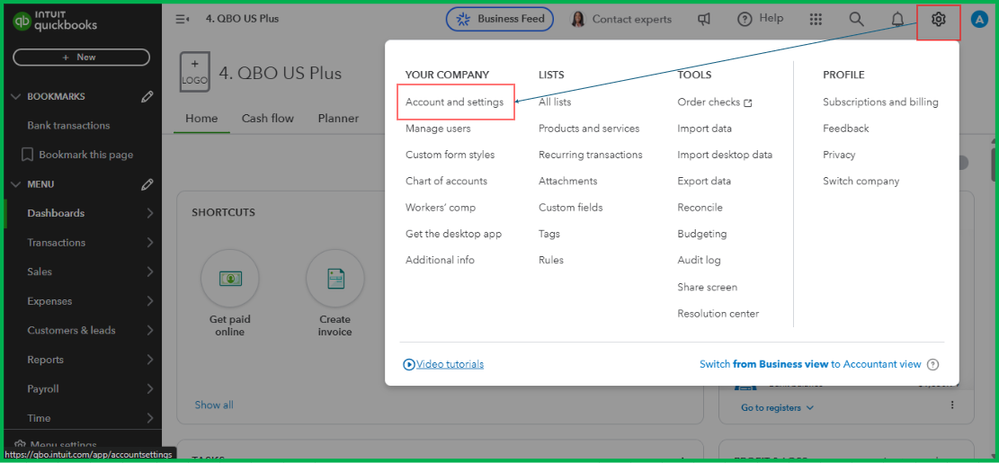Expand the Sales menu chevron
This screenshot has height=463, width=999.
tap(150, 272)
